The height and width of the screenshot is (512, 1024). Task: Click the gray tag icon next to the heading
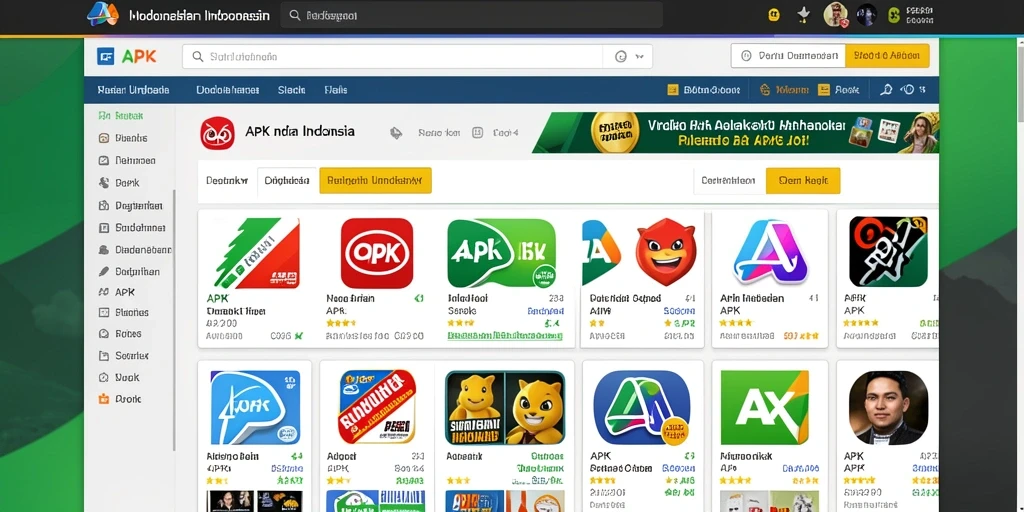[396, 133]
